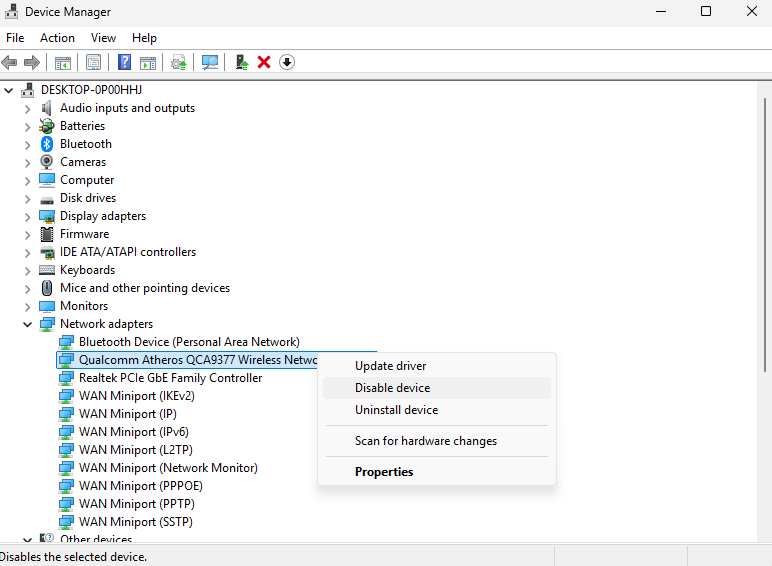772x566 pixels.
Task: Click the disable device down-arrow toolbar icon
Action: click(x=287, y=62)
